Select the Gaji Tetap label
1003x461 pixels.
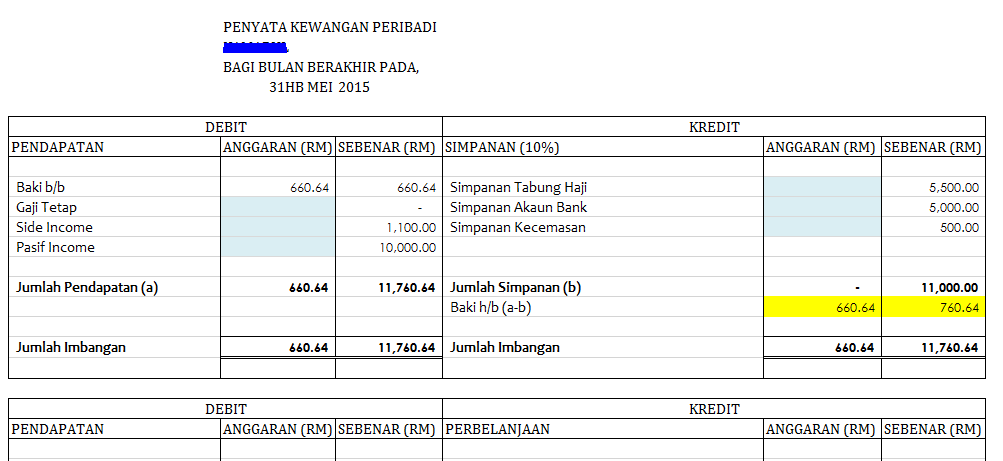tap(46, 207)
